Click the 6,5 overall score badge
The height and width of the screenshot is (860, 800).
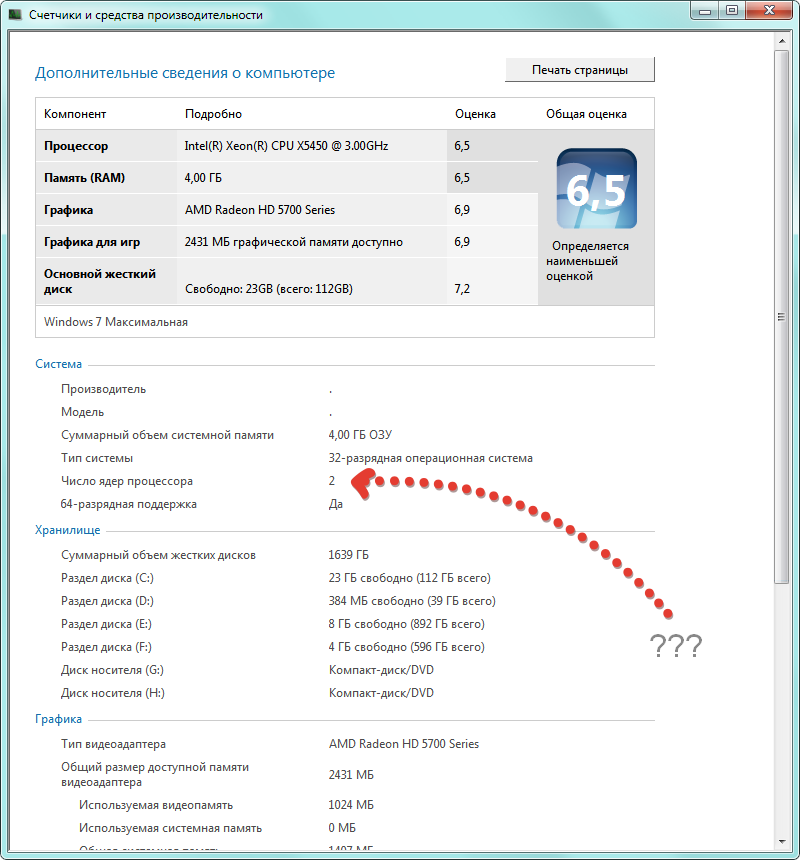coord(597,189)
